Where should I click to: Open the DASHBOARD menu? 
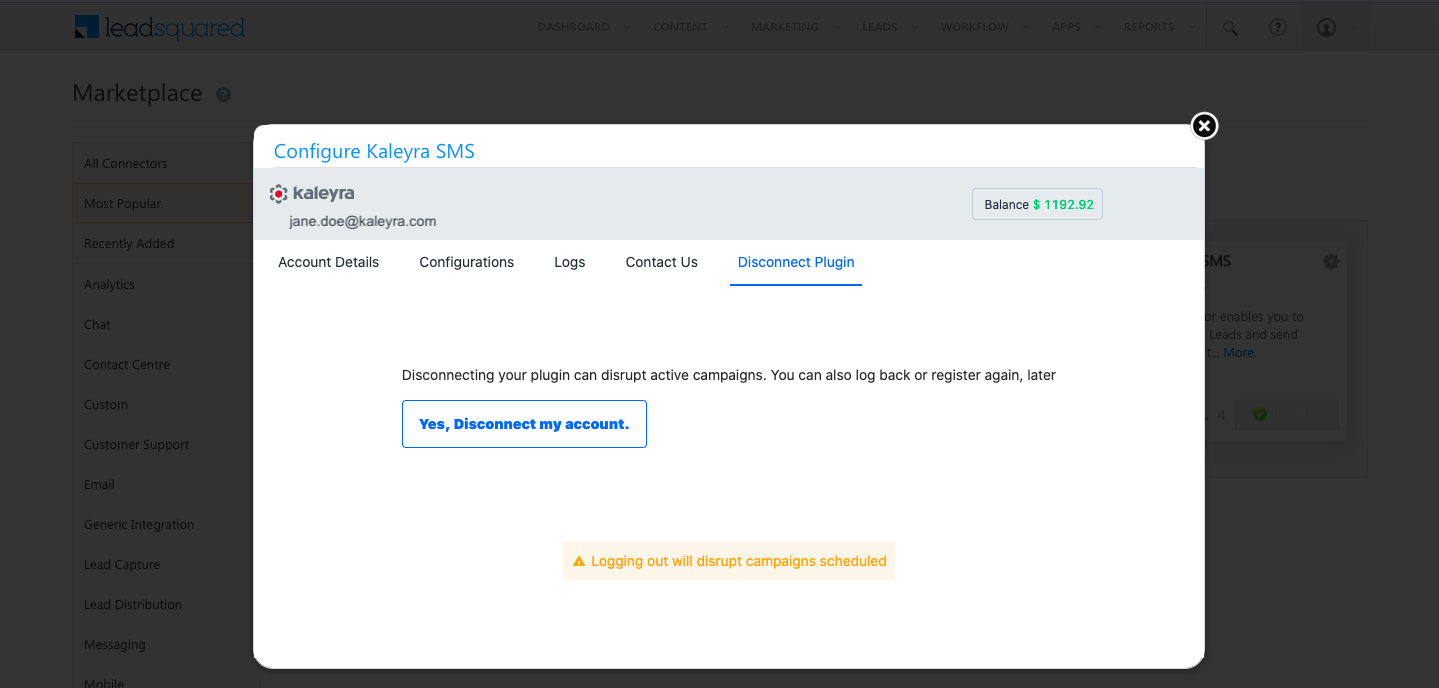(x=573, y=27)
